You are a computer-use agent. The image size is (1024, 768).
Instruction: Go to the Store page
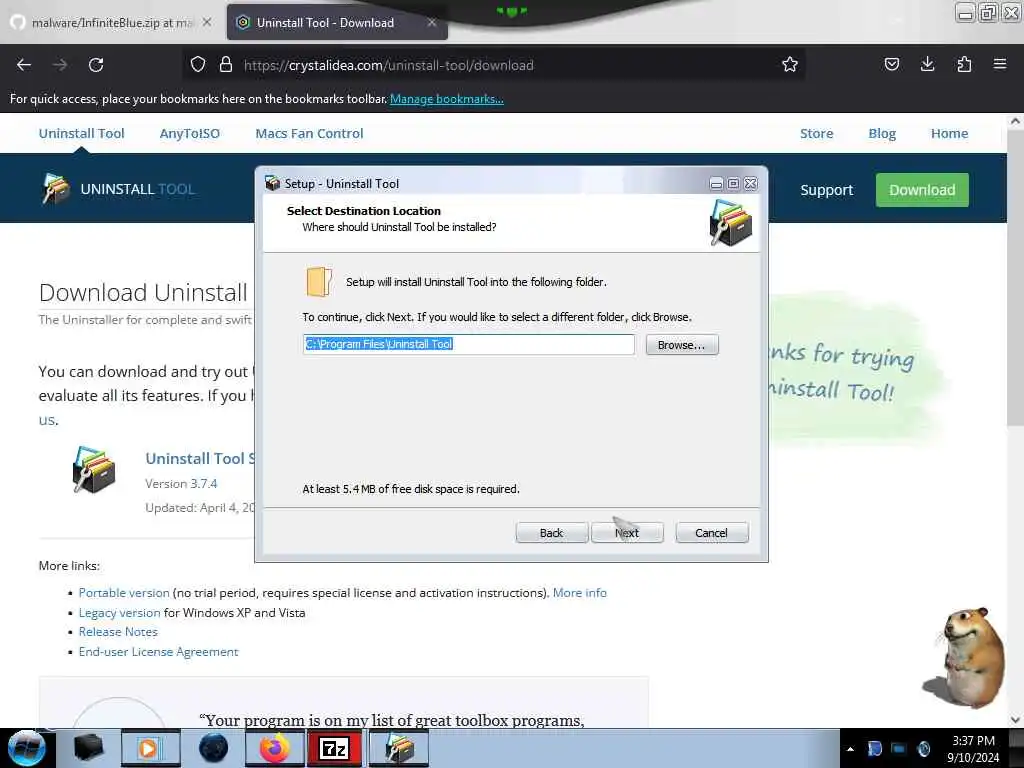(x=816, y=133)
